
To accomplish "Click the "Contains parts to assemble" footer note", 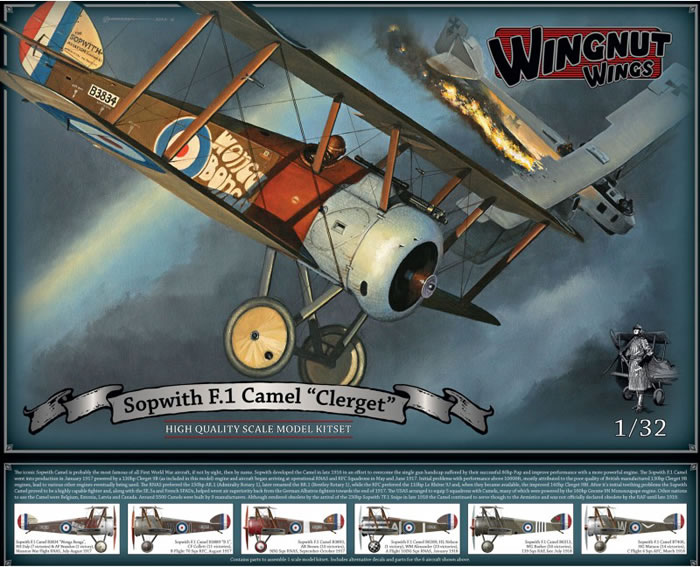I will click(350, 559).
